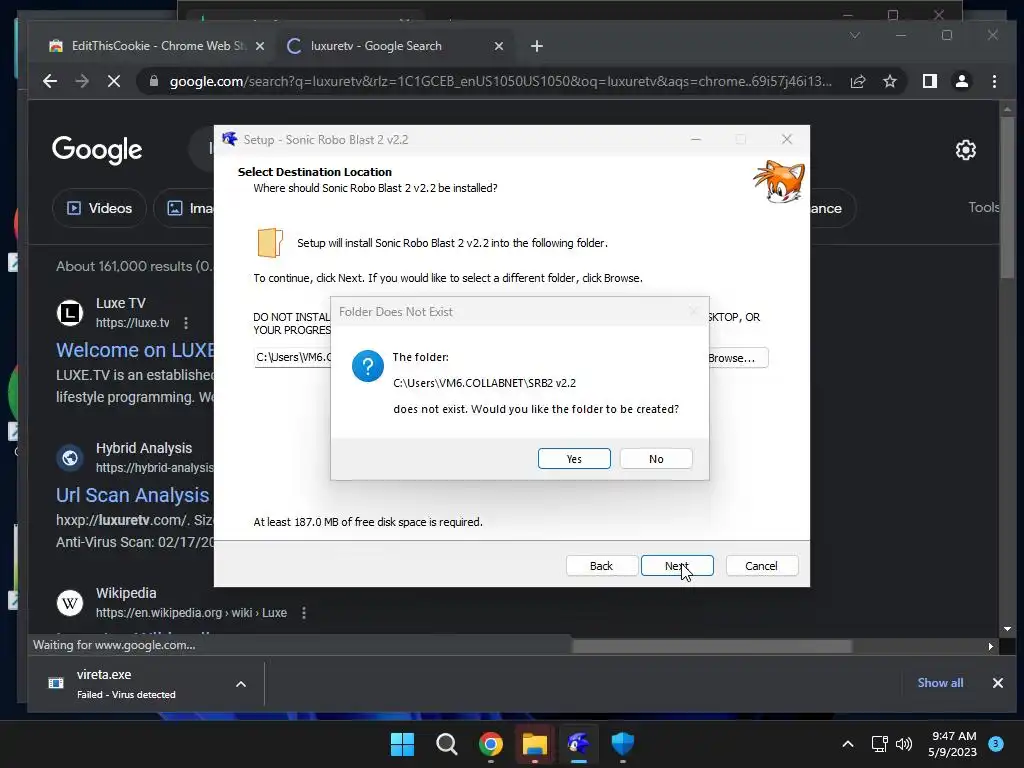Switch to EditThisCookie Chrome Web Store tab

tap(157, 46)
